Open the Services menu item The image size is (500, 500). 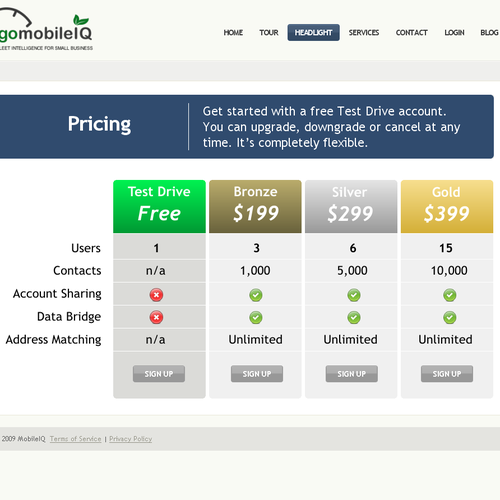pyautogui.click(x=364, y=33)
